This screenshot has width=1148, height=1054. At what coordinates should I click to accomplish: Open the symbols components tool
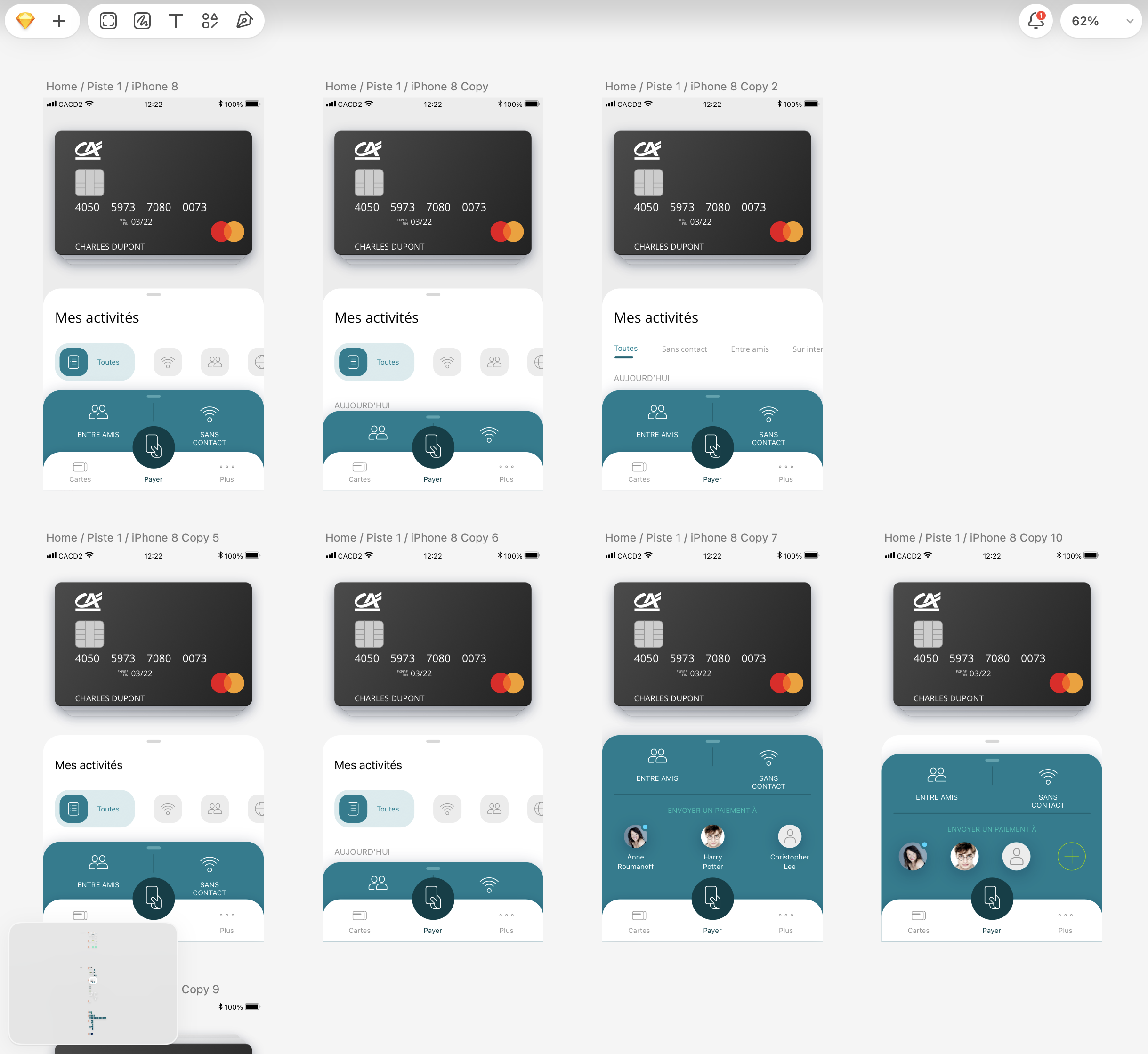click(x=210, y=21)
